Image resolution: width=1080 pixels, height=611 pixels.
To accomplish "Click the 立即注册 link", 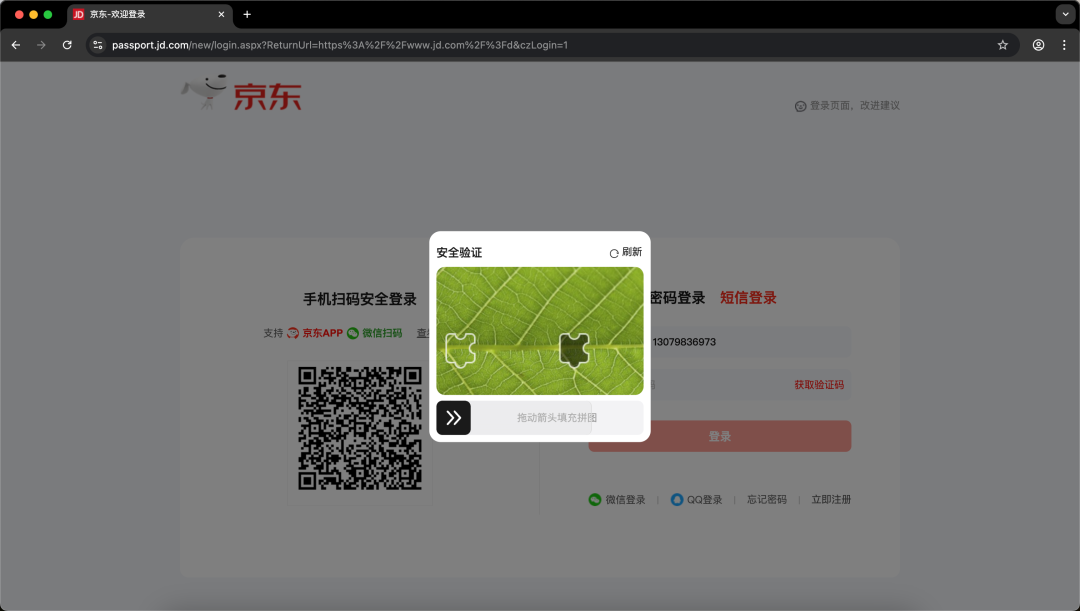I will pos(831,499).
